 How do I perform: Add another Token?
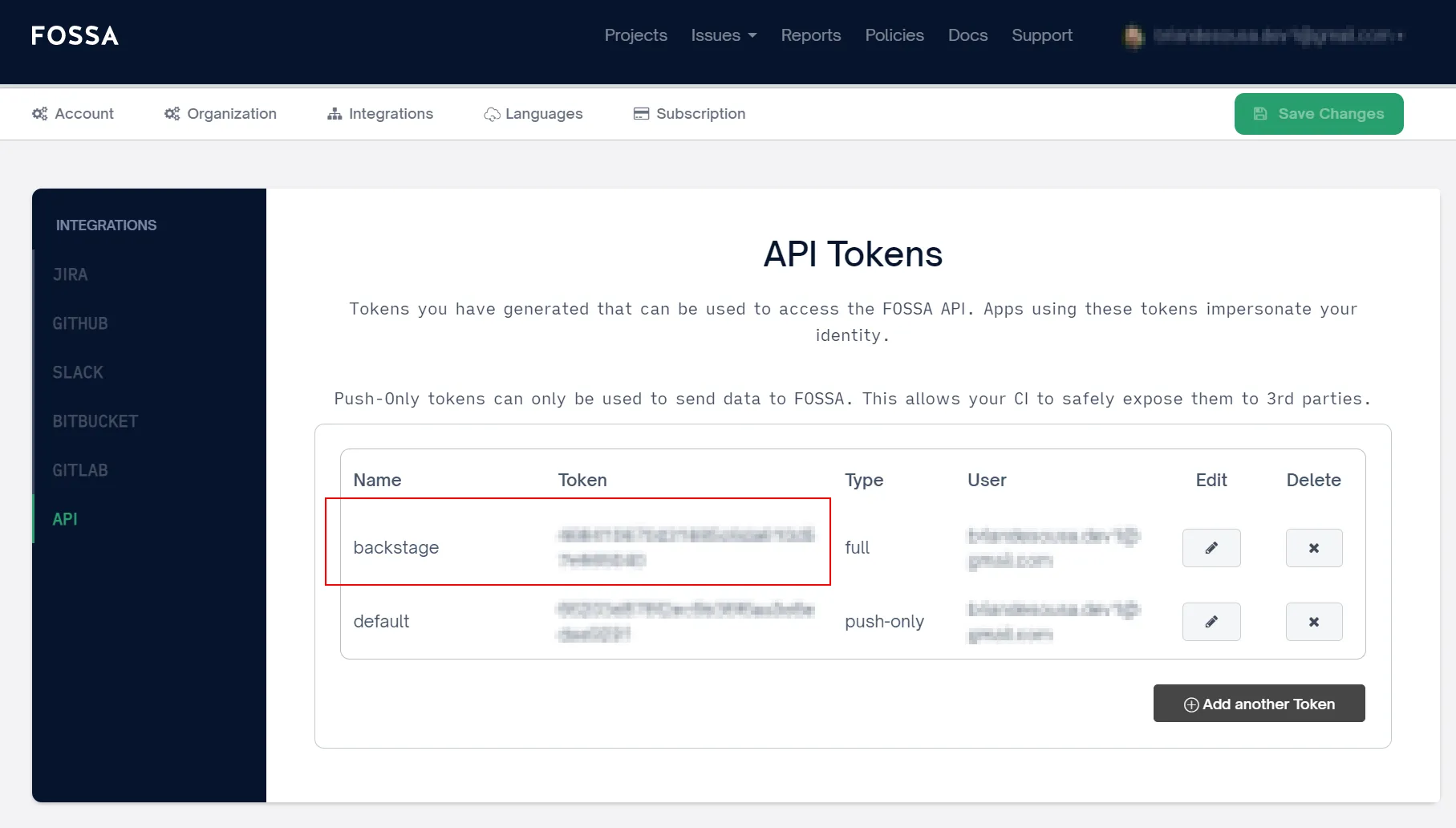click(1259, 704)
